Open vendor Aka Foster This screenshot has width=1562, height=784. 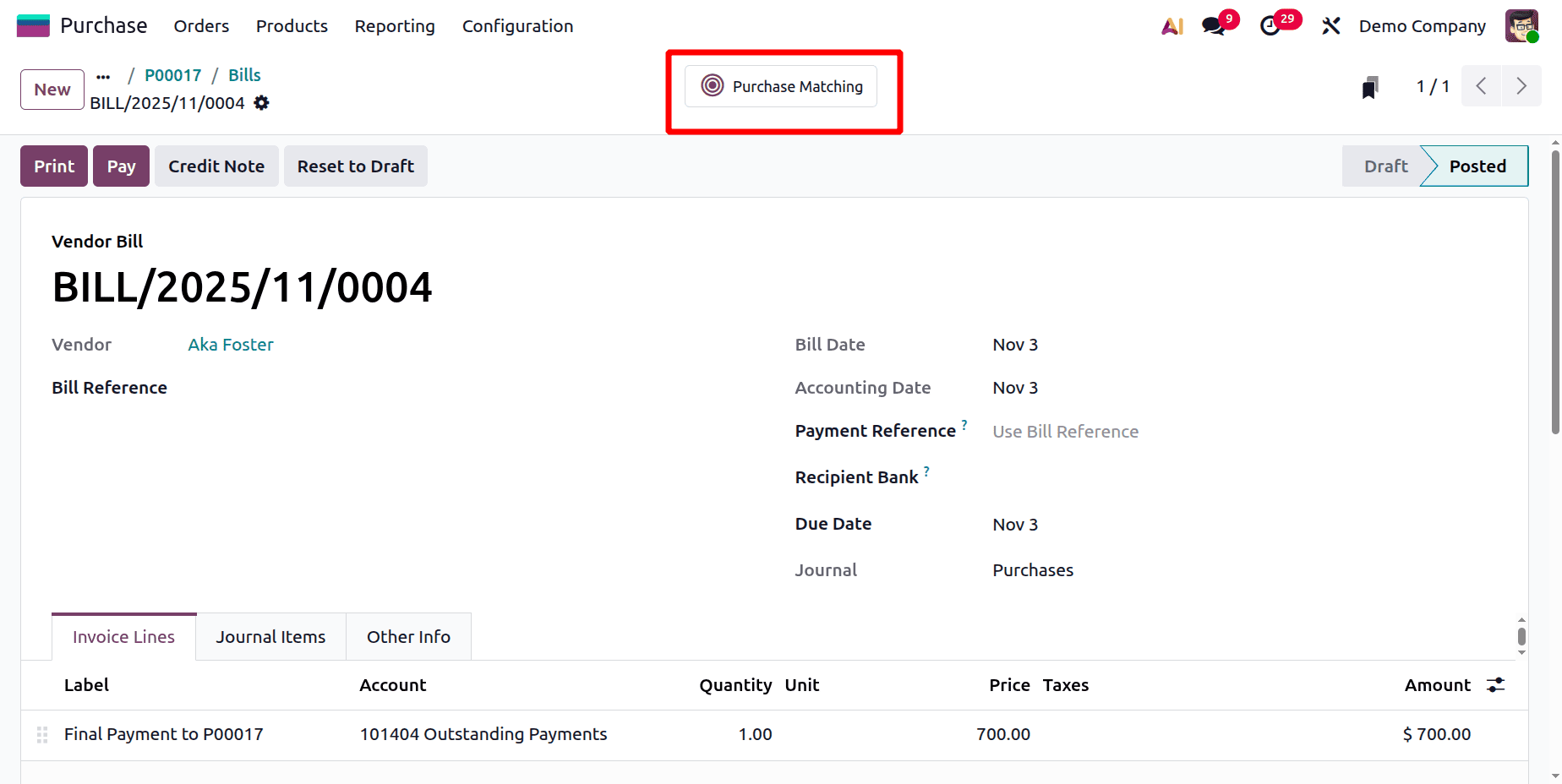(230, 344)
